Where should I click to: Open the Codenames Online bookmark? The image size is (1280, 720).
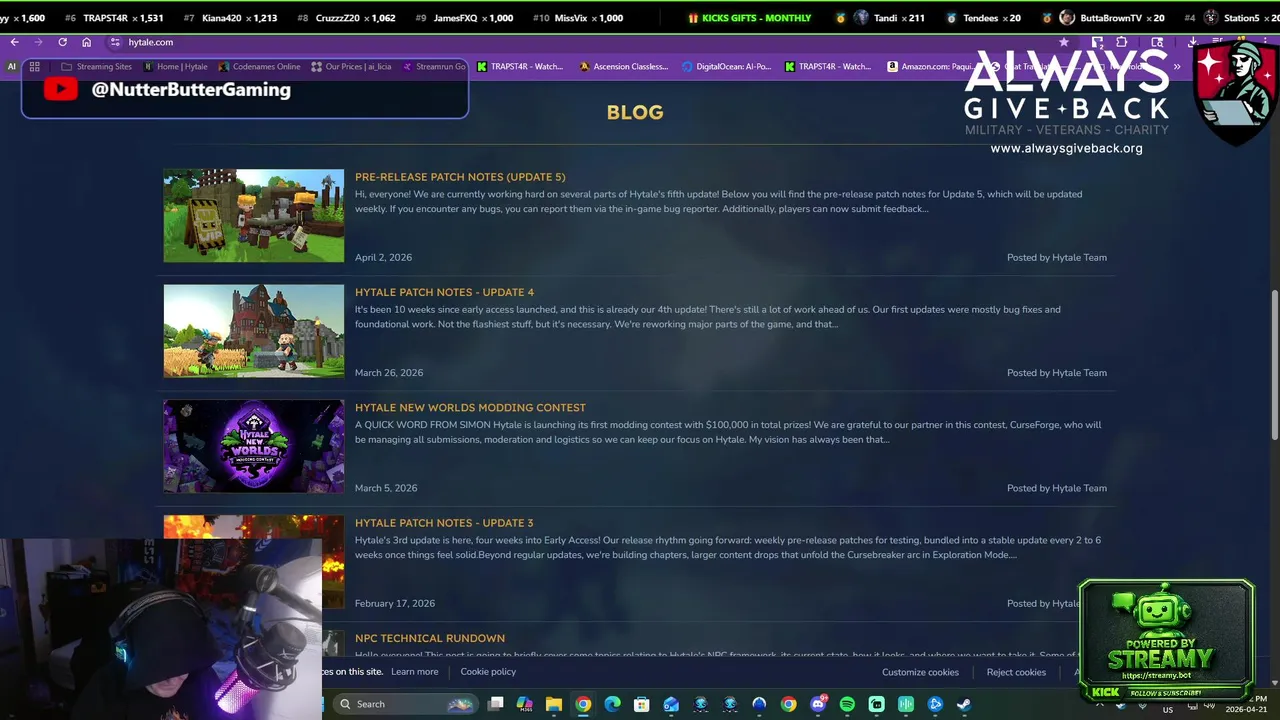point(260,66)
